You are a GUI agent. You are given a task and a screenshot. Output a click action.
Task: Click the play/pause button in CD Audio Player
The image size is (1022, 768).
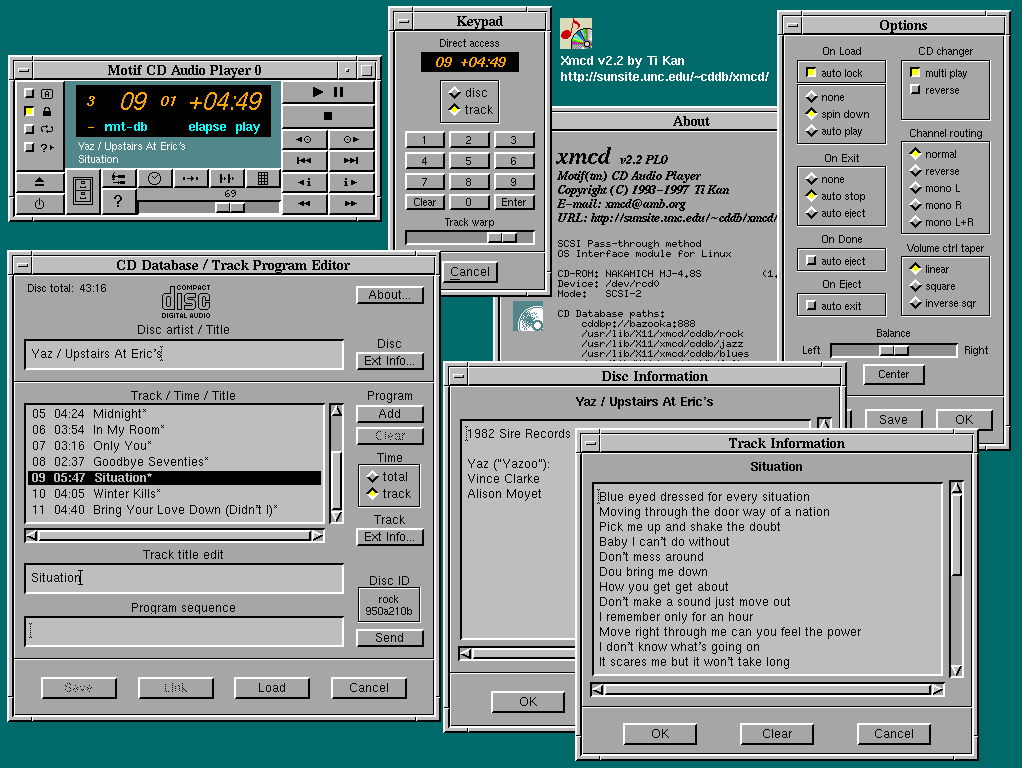coord(328,93)
